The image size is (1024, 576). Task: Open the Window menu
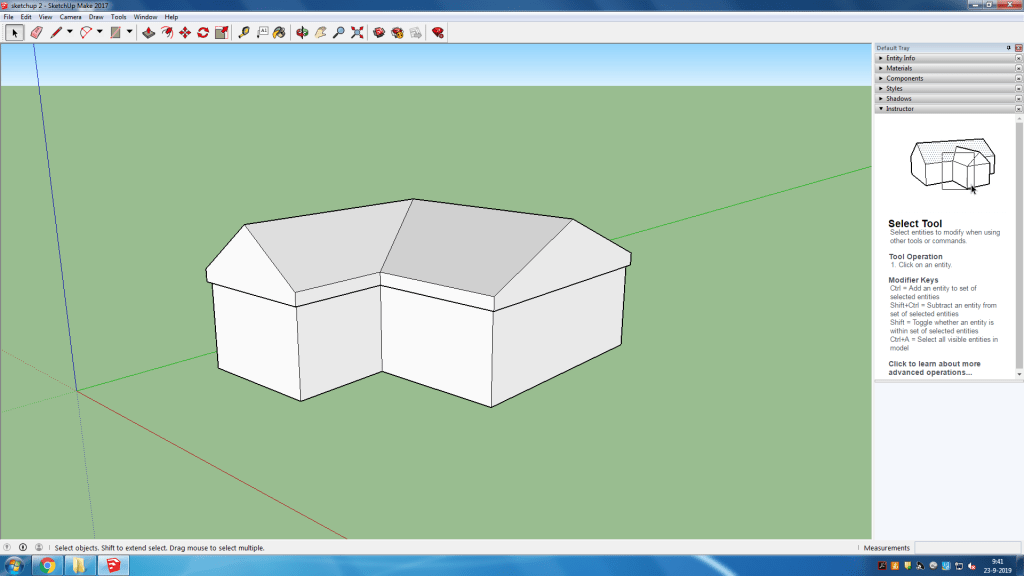(145, 17)
